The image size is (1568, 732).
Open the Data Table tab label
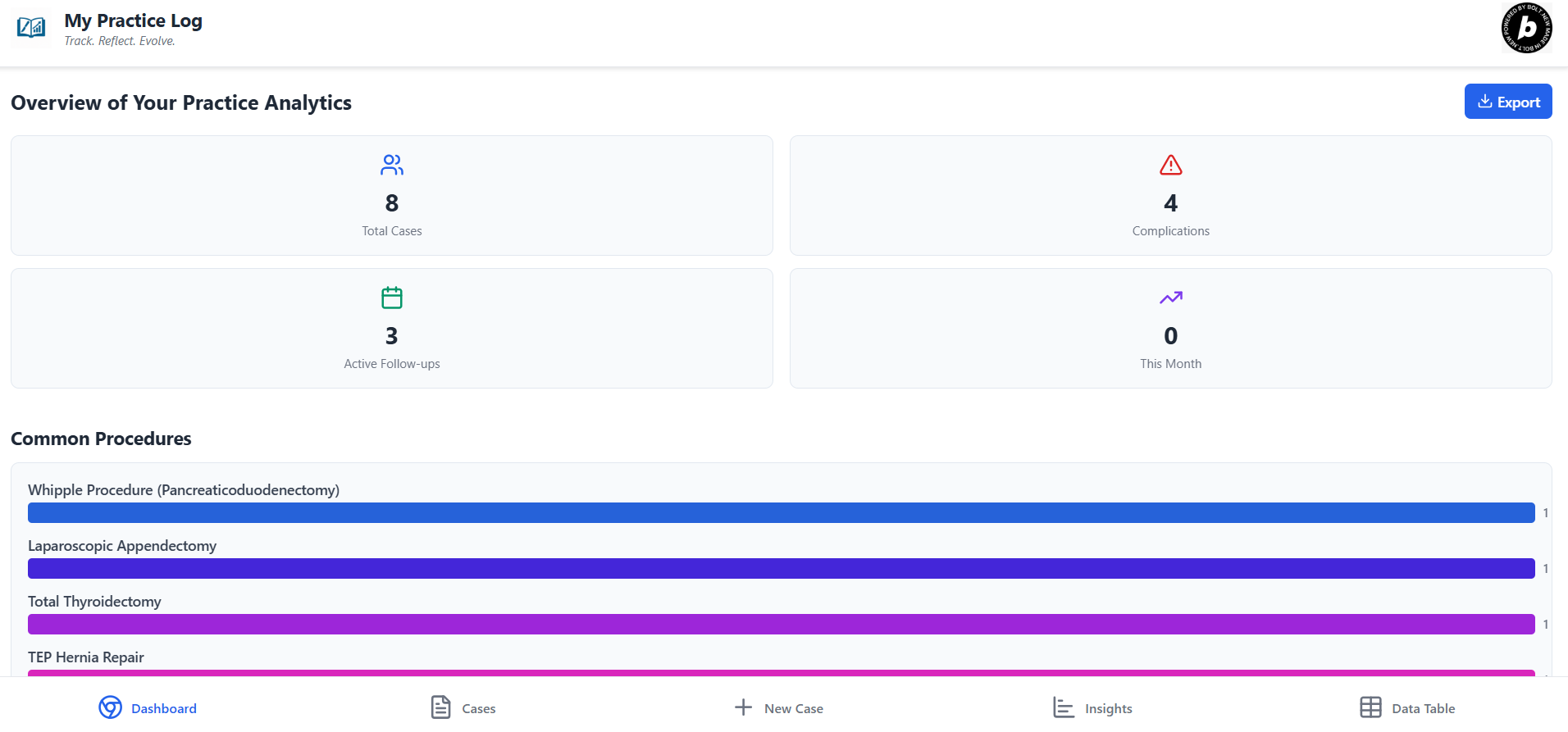pyautogui.click(x=1424, y=709)
